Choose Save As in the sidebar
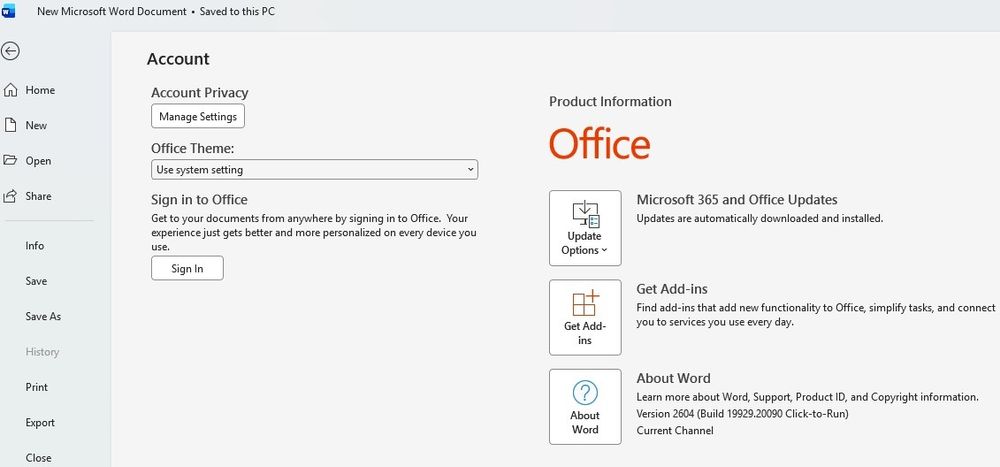1000x467 pixels. pos(43,316)
